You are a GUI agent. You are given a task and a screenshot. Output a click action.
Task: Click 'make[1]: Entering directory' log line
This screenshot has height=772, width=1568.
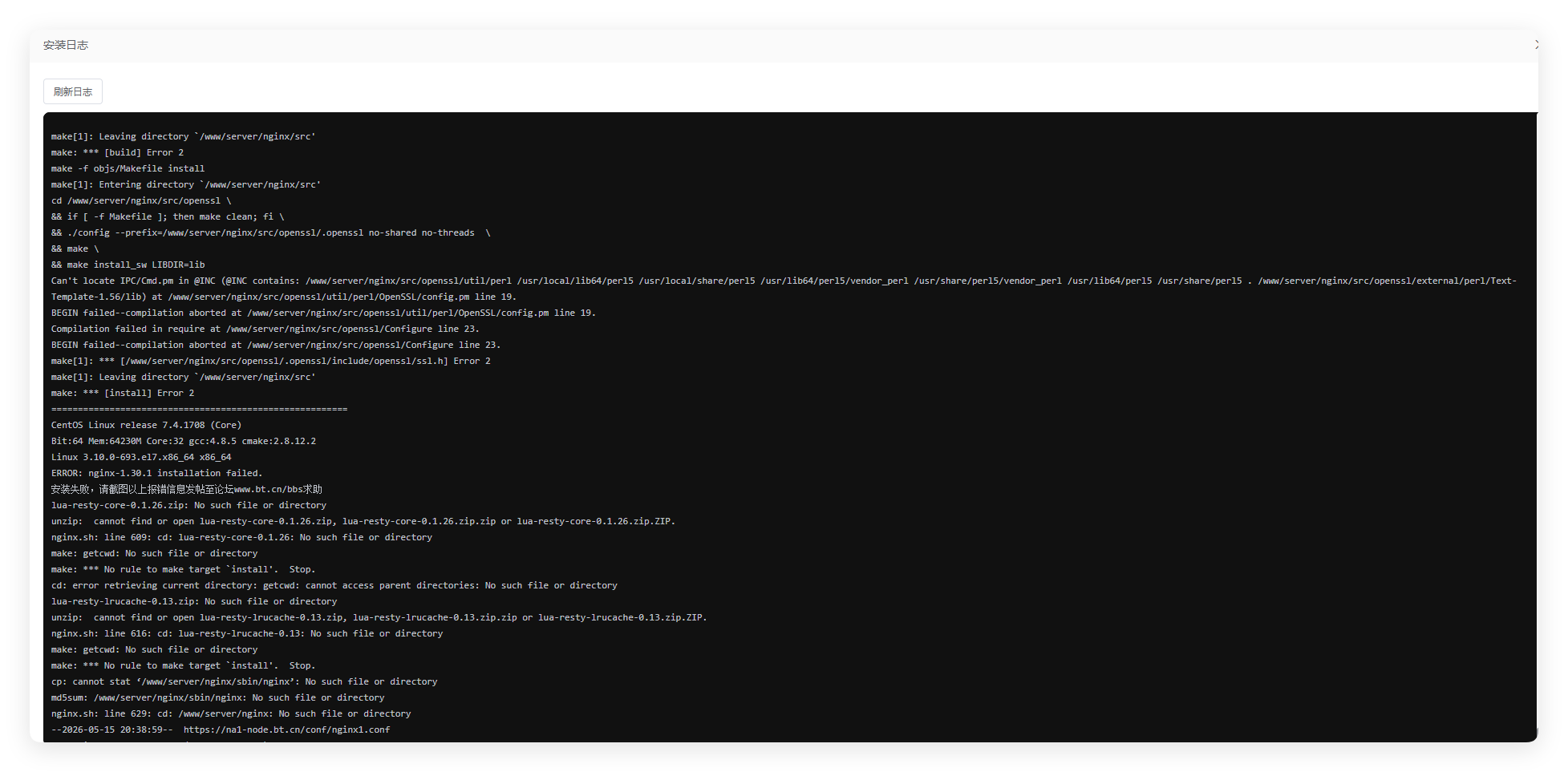(186, 184)
